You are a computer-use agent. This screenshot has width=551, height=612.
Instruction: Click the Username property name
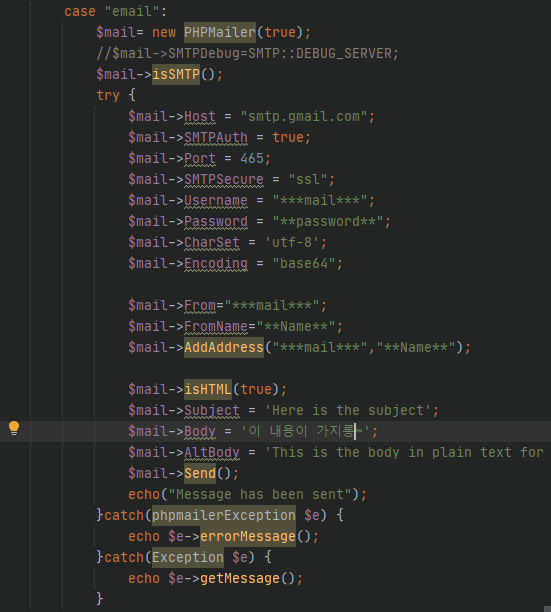point(216,201)
